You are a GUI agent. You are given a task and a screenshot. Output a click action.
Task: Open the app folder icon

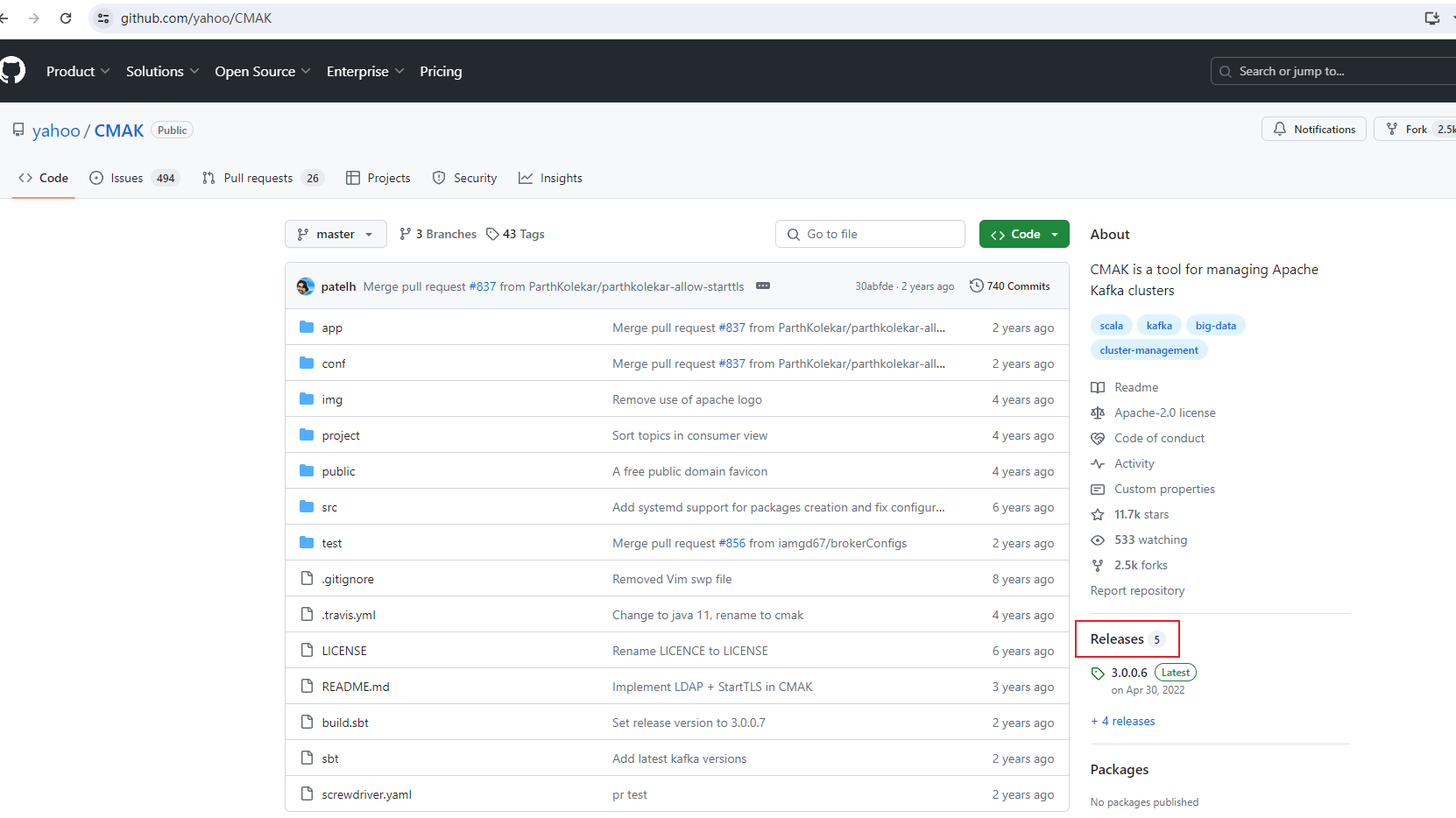307,328
